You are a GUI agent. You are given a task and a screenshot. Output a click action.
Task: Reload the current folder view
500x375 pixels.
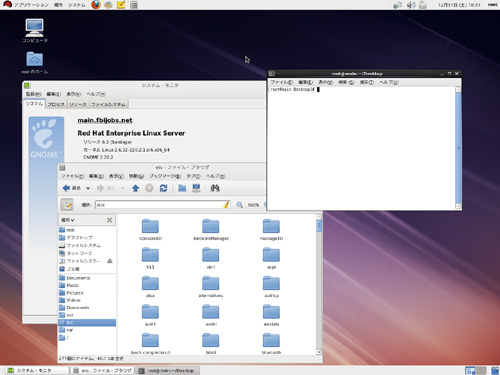pyautogui.click(x=163, y=188)
